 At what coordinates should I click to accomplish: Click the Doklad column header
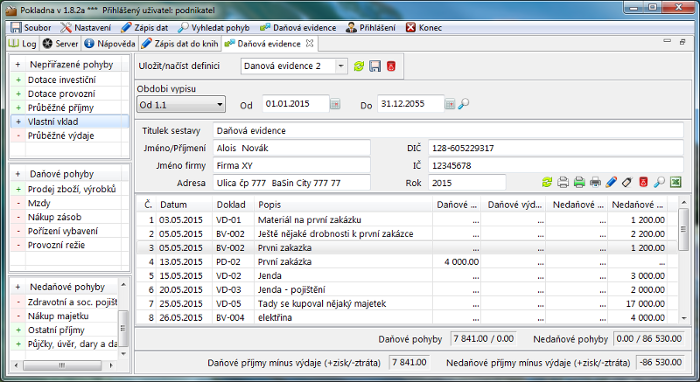click(x=234, y=205)
